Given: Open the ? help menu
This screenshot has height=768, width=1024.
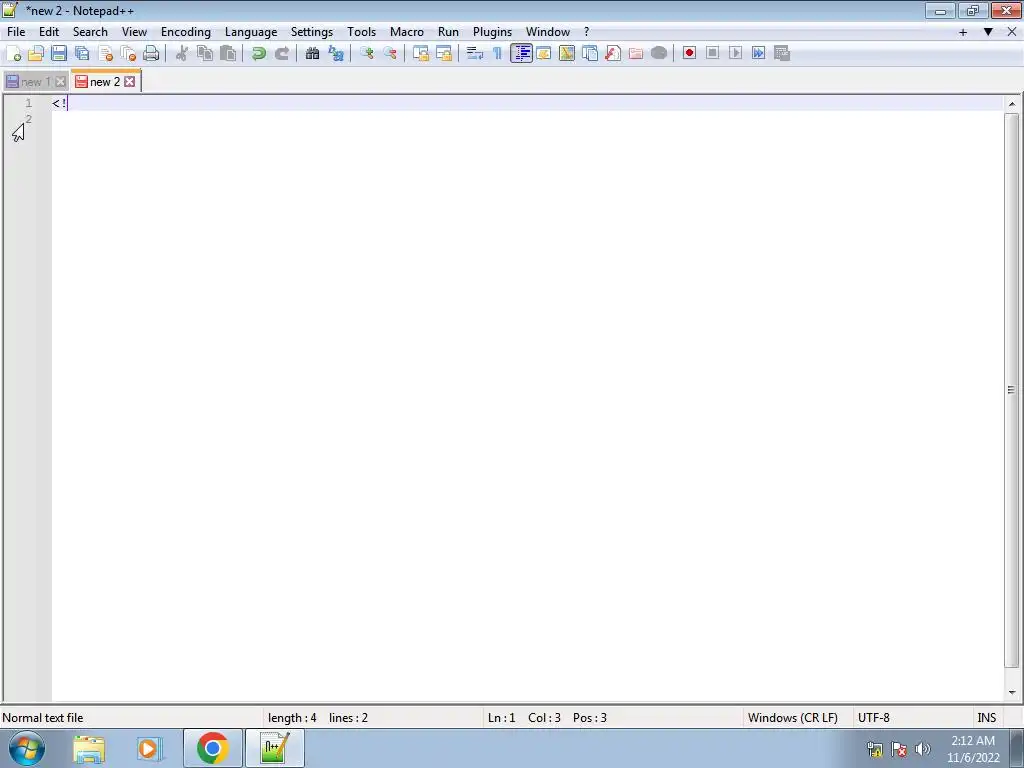Looking at the screenshot, I should pos(586,32).
